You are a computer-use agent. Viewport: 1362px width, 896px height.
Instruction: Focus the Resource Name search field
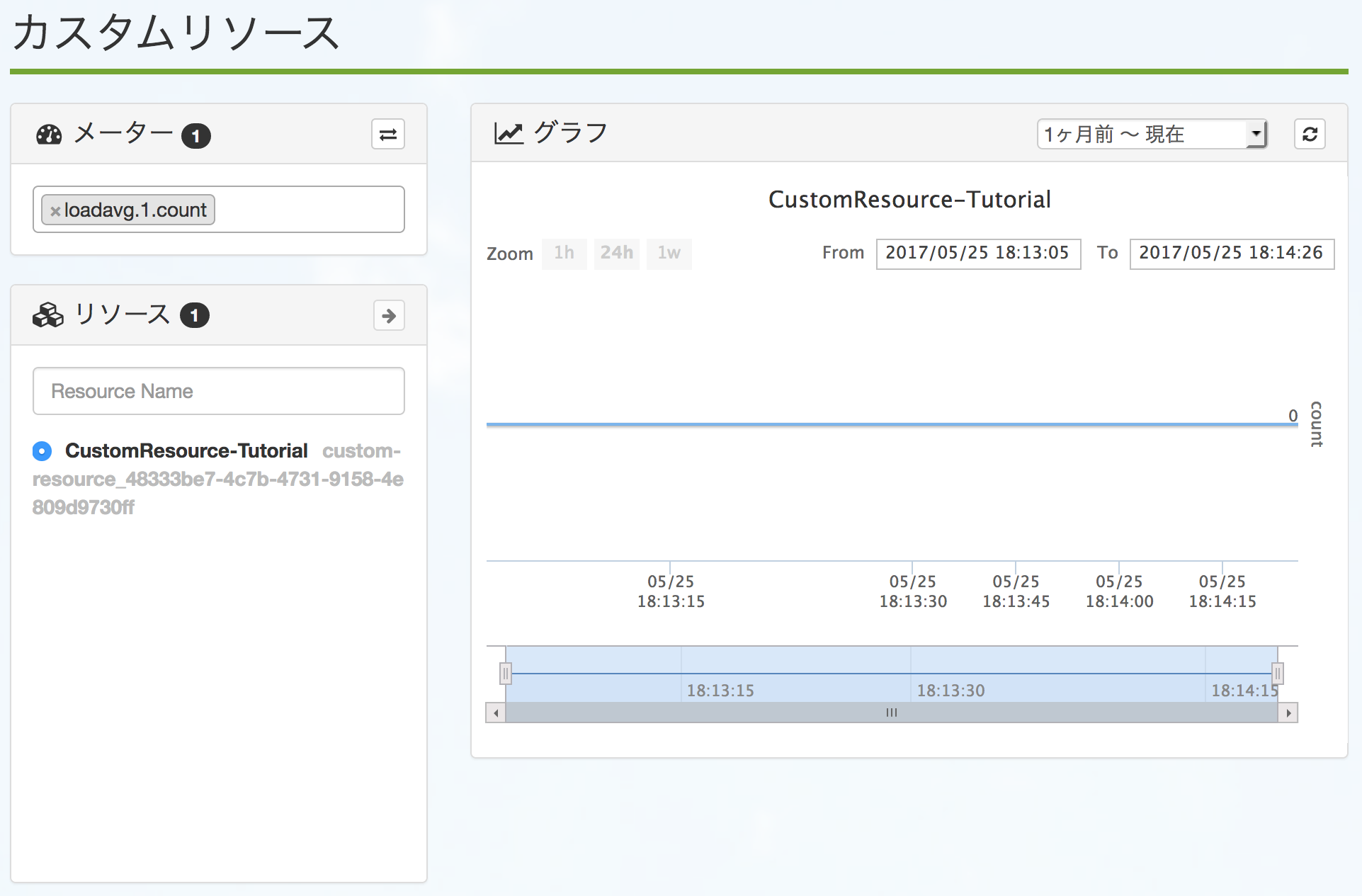[219, 391]
